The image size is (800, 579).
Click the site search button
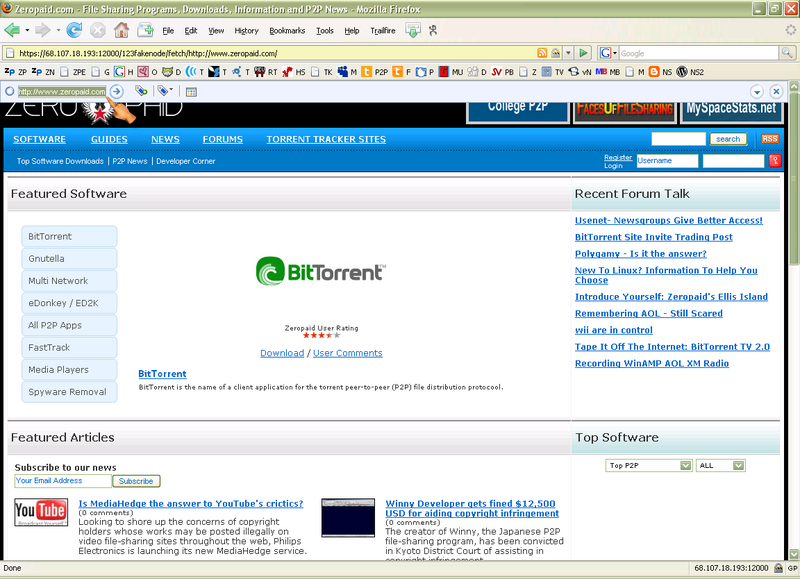click(x=728, y=139)
